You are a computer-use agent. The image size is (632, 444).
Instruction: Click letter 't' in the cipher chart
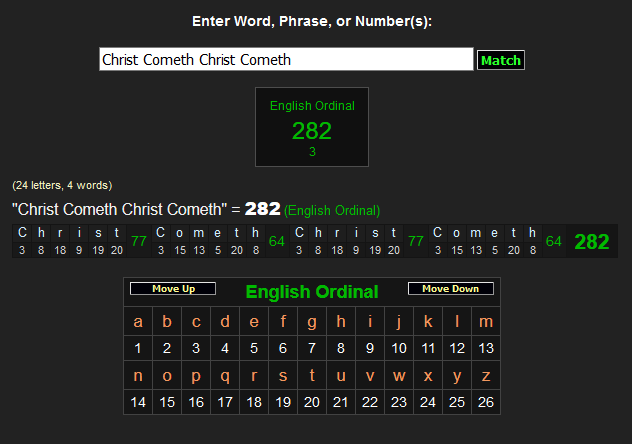tap(312, 376)
